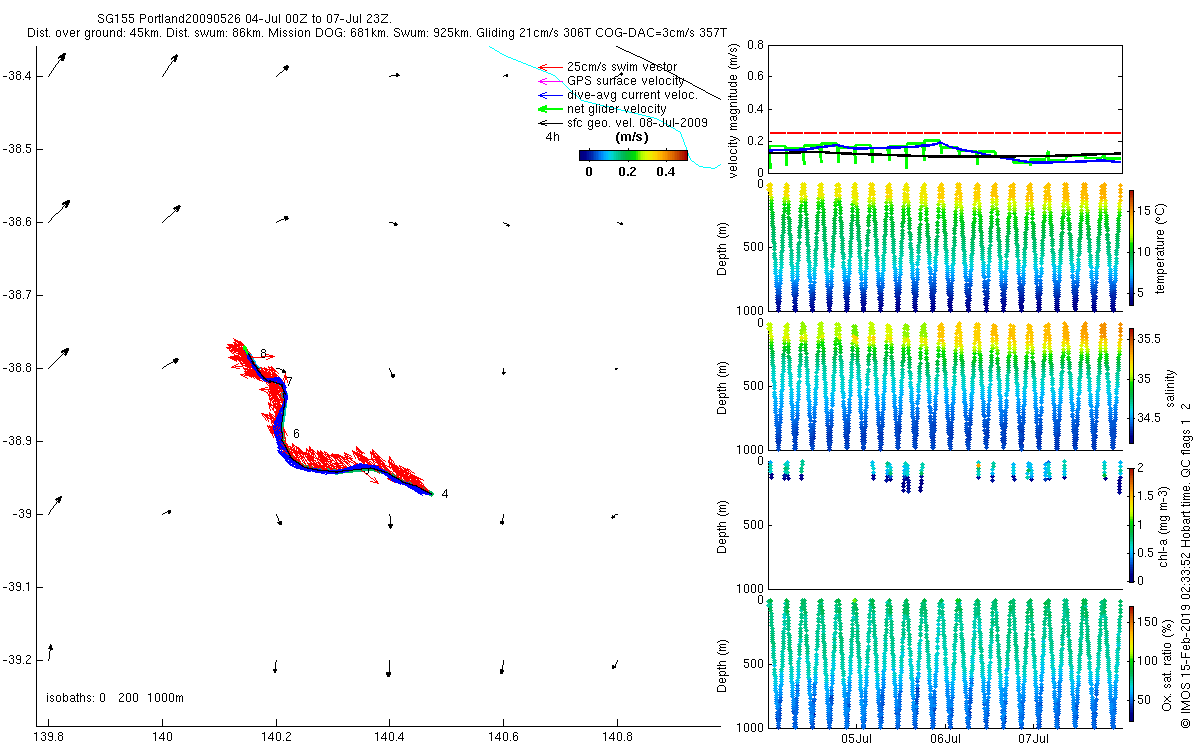This screenshot has height=750, width=1200.
Task: Click the velocity (m/s) horizontal colorbar
Action: click(x=634, y=155)
